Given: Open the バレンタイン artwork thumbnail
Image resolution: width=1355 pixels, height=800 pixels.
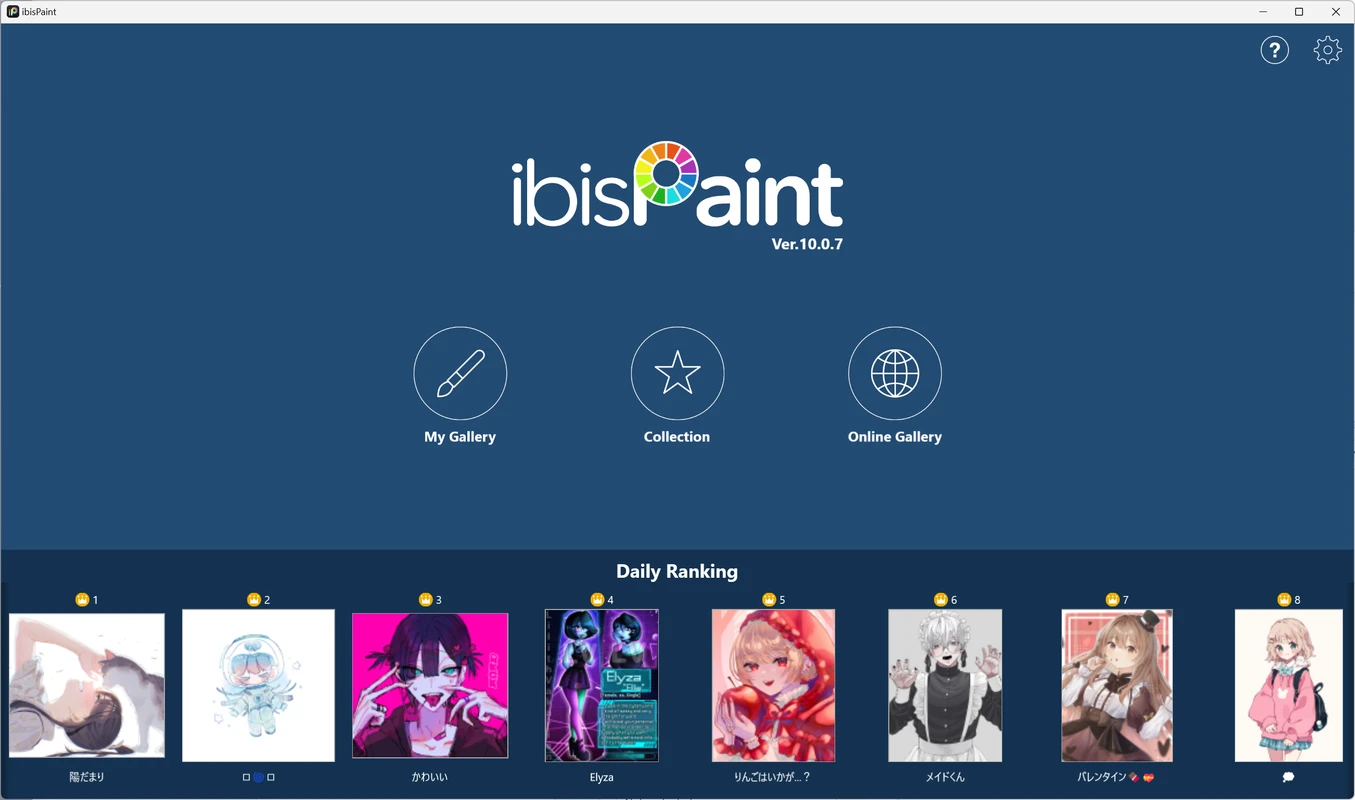Looking at the screenshot, I should point(1116,685).
